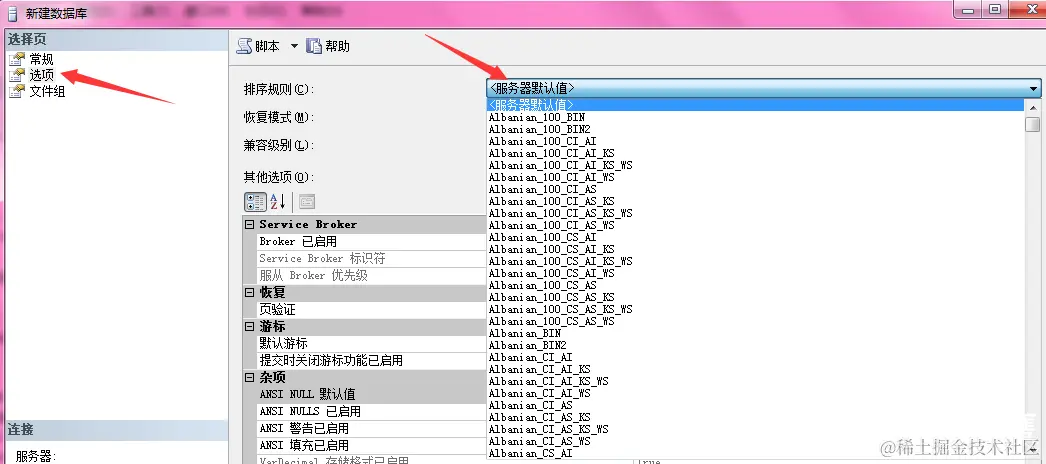Collapse the 排序规则 combo box arrow
This screenshot has height=464, width=1046.
pyautogui.click(x=1033, y=88)
